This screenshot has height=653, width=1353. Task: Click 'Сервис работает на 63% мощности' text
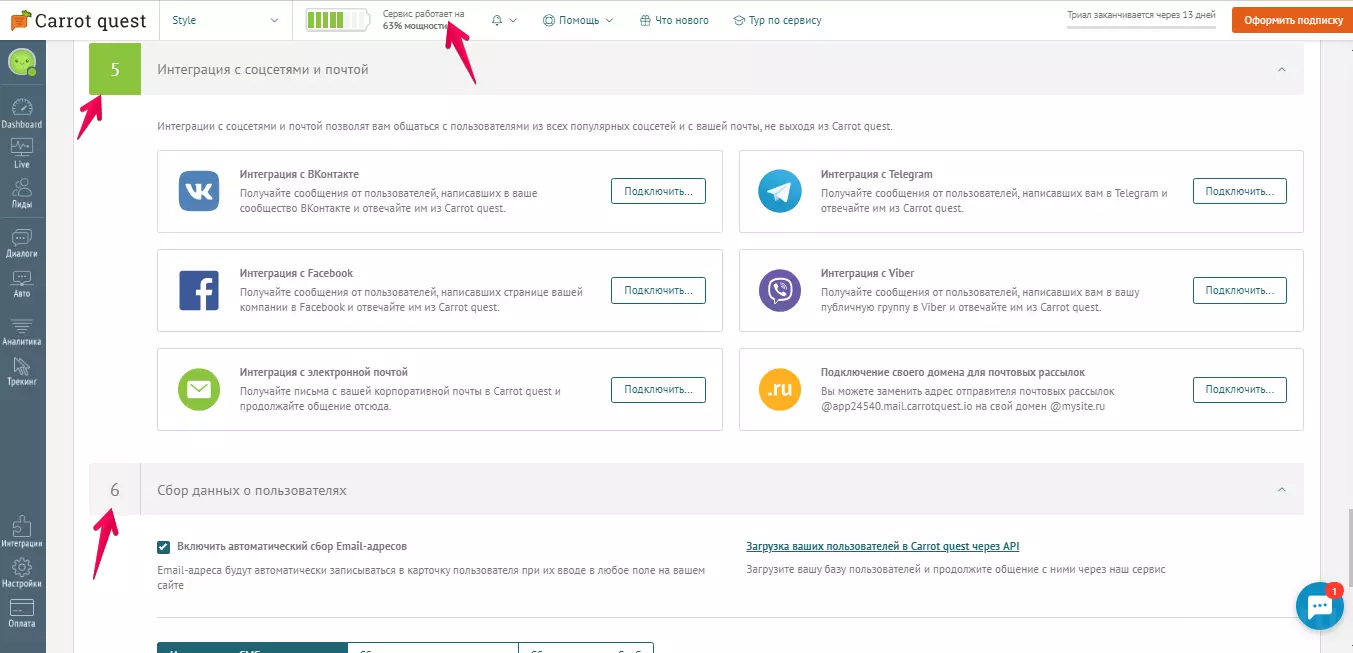[424, 20]
